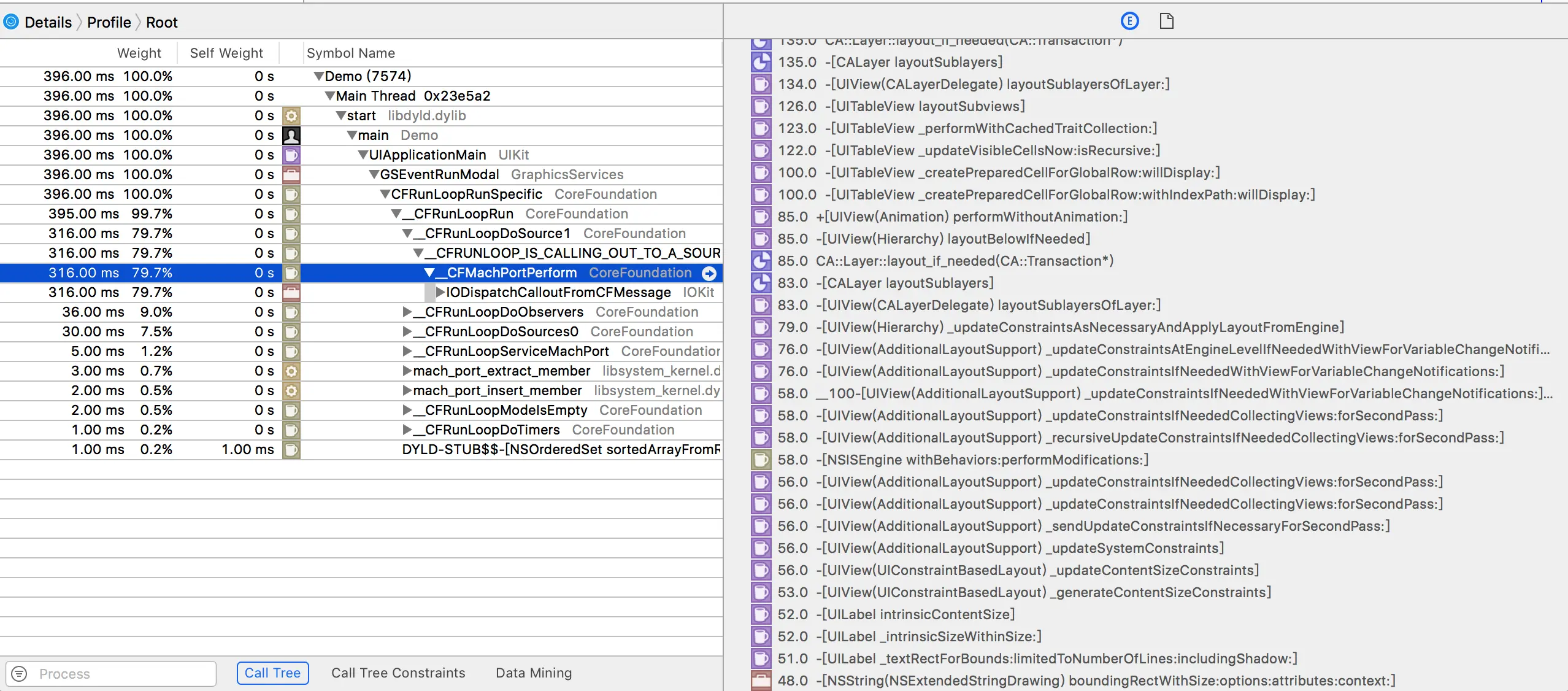The height and width of the screenshot is (691, 1568).
Task: Select Root in the breadcrumb path
Action: 162,23
